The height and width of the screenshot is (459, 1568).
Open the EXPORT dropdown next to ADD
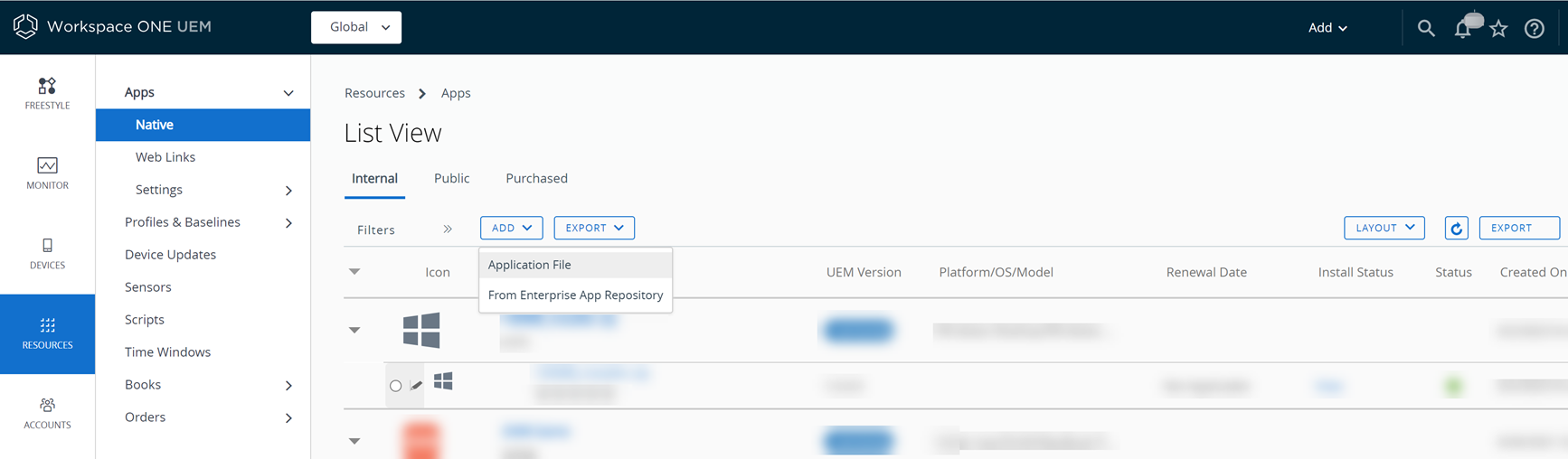pos(594,228)
